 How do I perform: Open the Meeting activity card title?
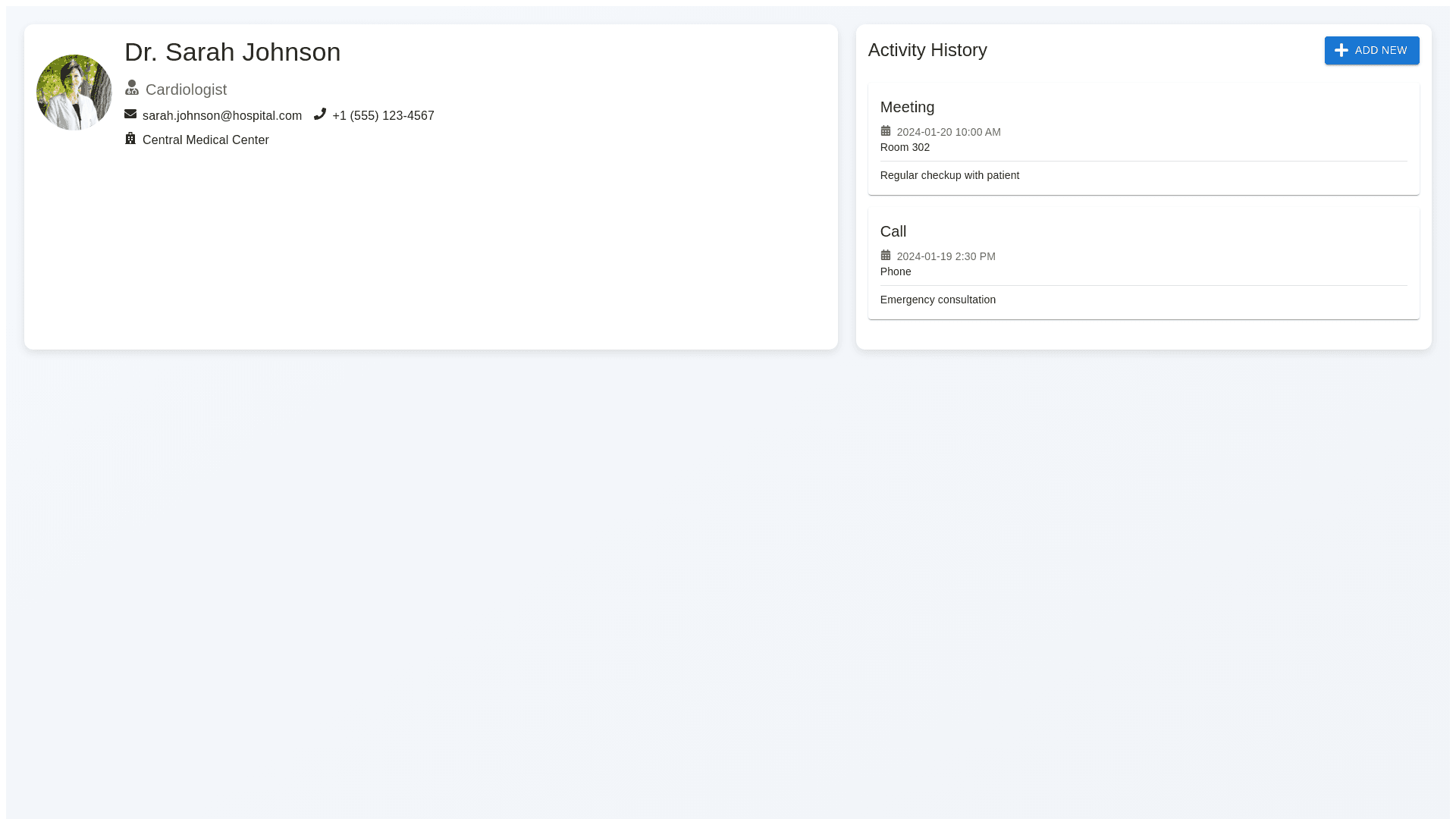pos(907,108)
